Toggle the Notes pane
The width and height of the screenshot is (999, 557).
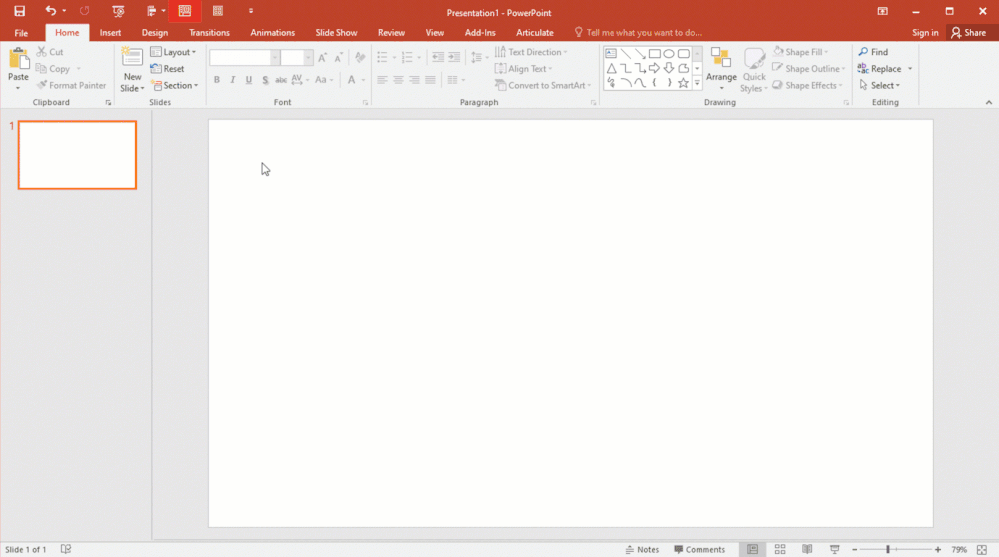pos(642,549)
